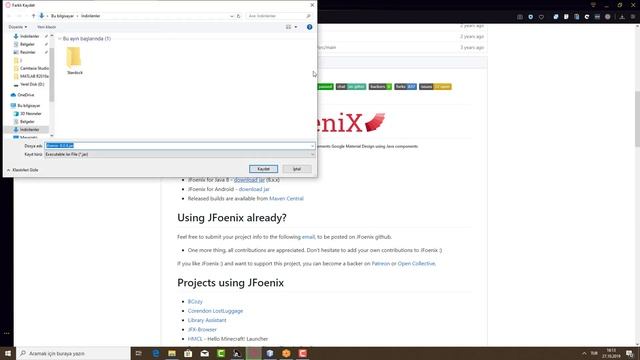Collapse the 'Bu ayın başlarında' group
The width and height of the screenshot is (640, 360).
pos(60,39)
